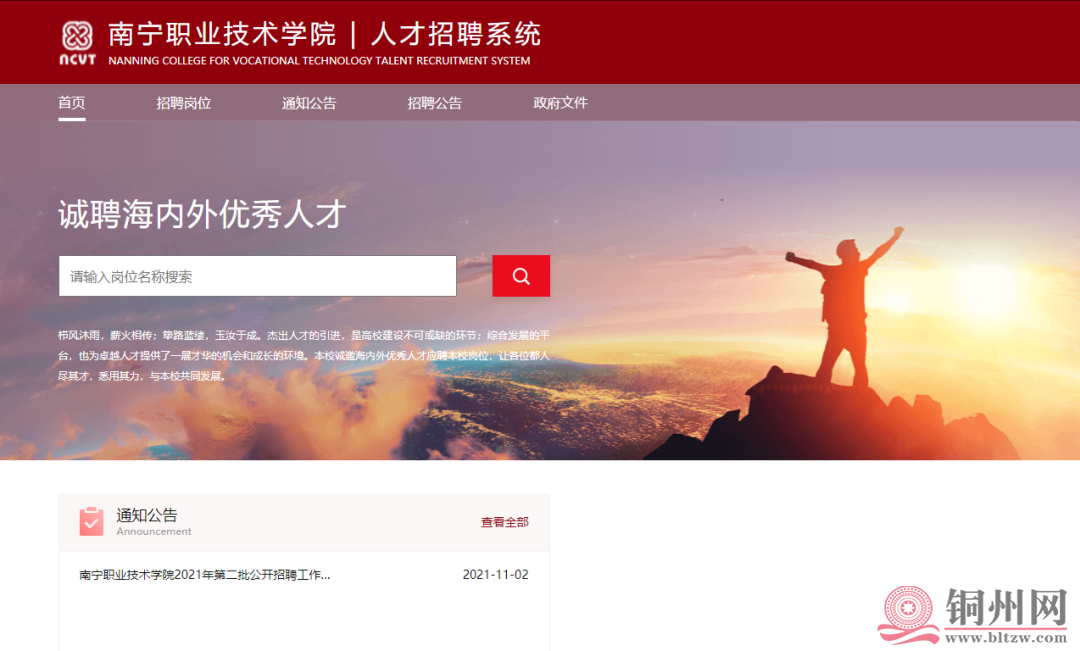Click the 南宁职业技术学院 header title

222,34
